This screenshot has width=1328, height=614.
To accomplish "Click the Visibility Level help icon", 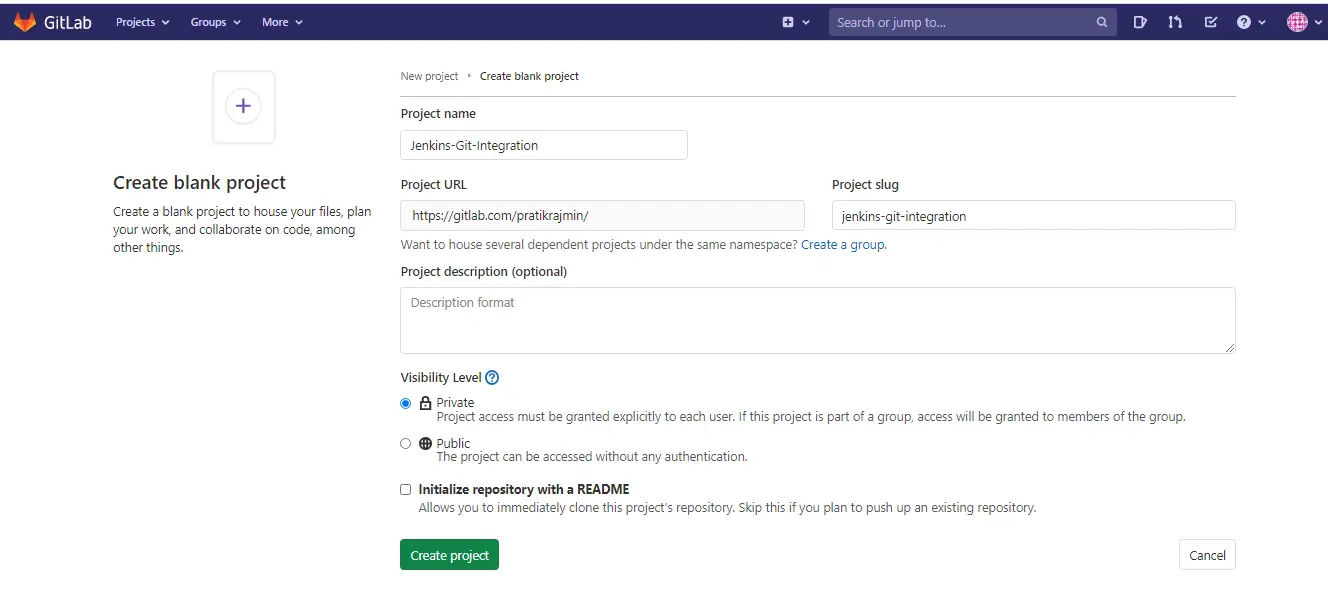I will tap(492, 378).
